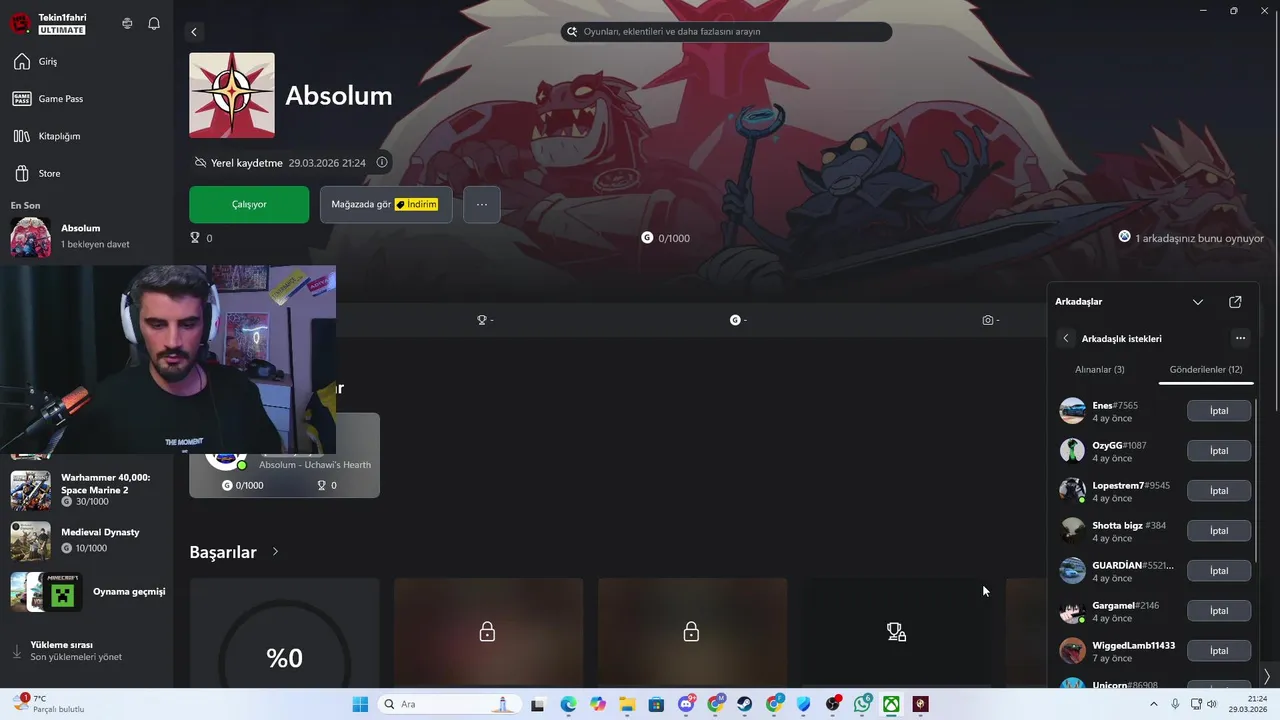Viewport: 1280px width, 720px height.
Task: Click Gargamel avatar in requests
Action: tap(1072, 611)
